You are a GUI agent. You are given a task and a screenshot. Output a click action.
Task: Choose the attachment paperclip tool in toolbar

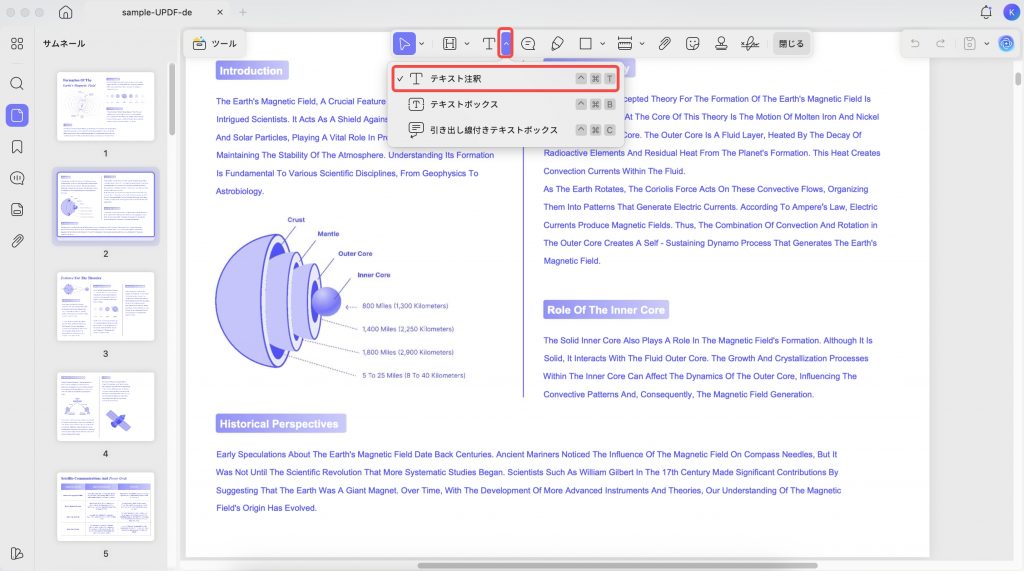click(664, 44)
